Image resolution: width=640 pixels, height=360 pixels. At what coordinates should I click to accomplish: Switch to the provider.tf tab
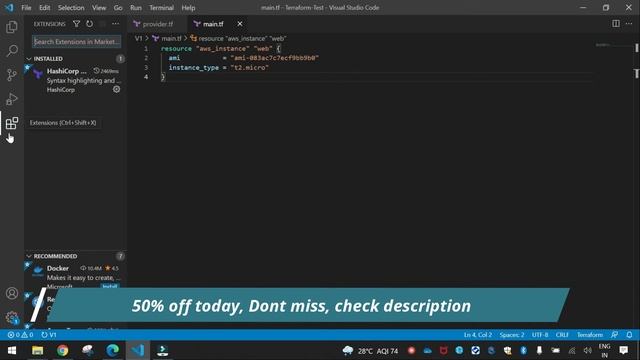coord(158,24)
